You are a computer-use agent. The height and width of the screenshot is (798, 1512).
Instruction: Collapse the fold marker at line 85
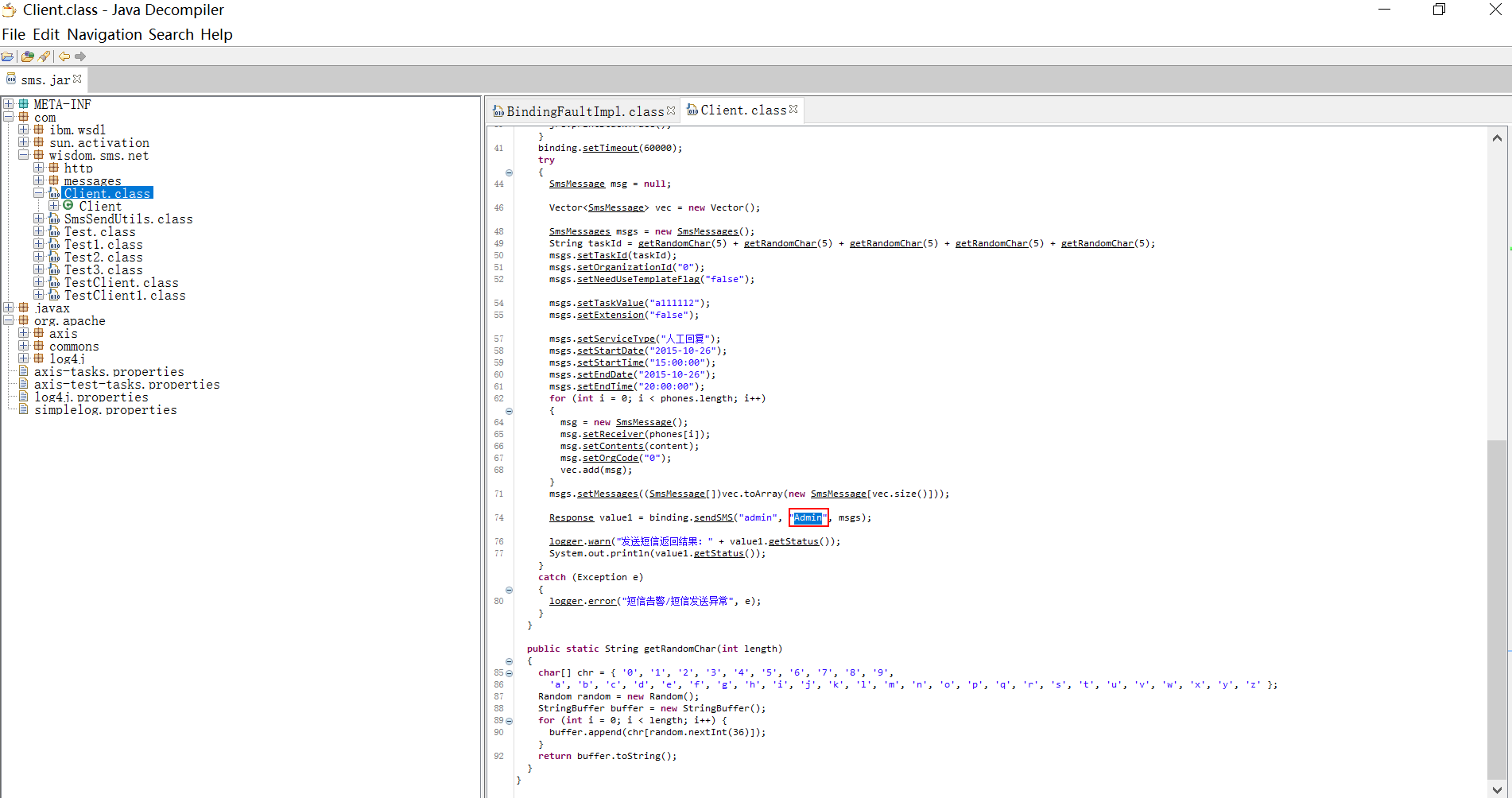[x=509, y=673]
